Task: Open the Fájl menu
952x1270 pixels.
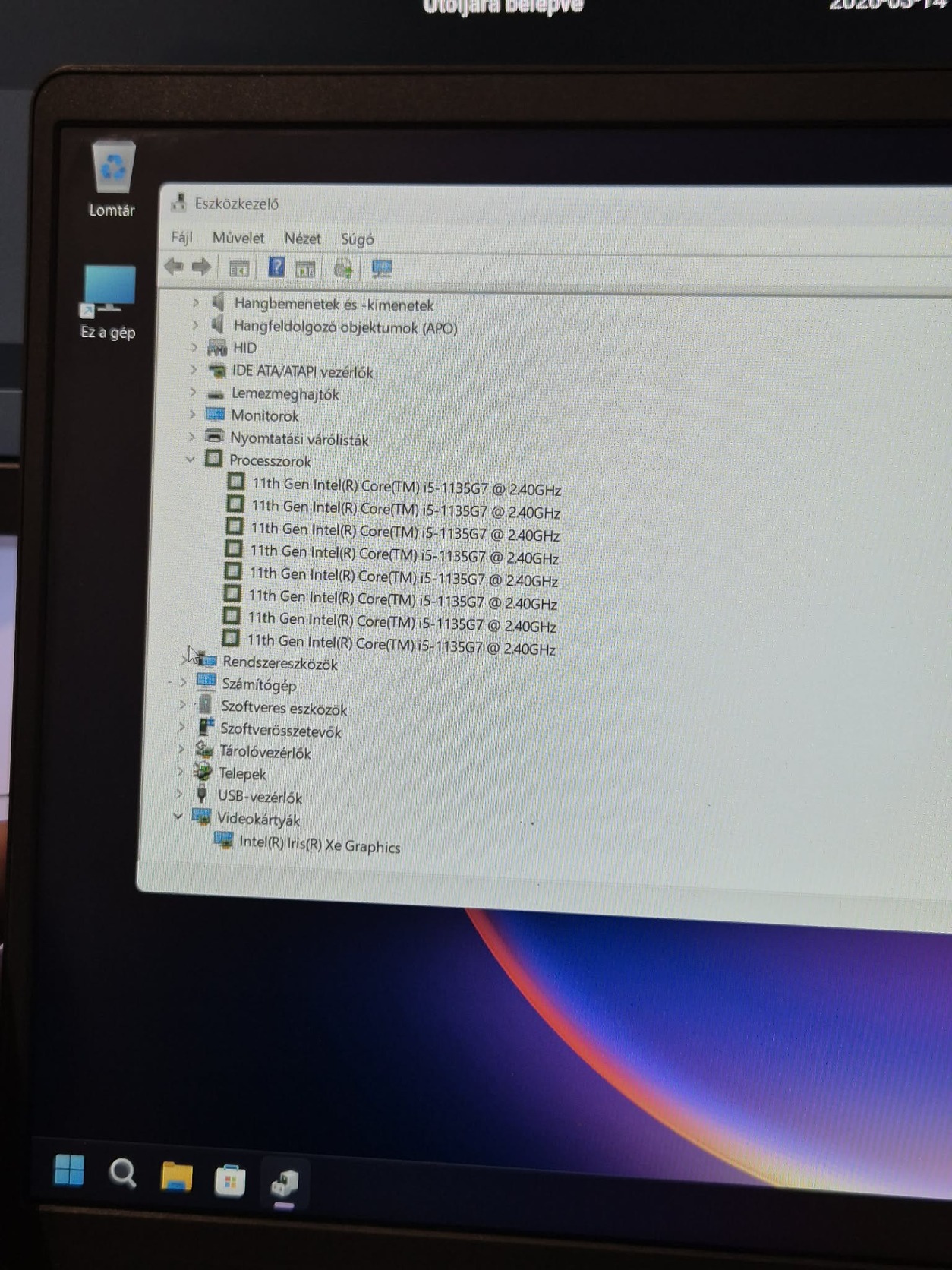Action: pyautogui.click(x=181, y=237)
